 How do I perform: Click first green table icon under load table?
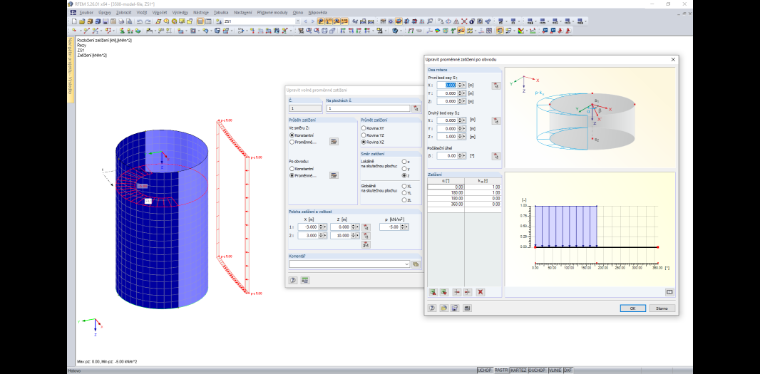pos(433,292)
